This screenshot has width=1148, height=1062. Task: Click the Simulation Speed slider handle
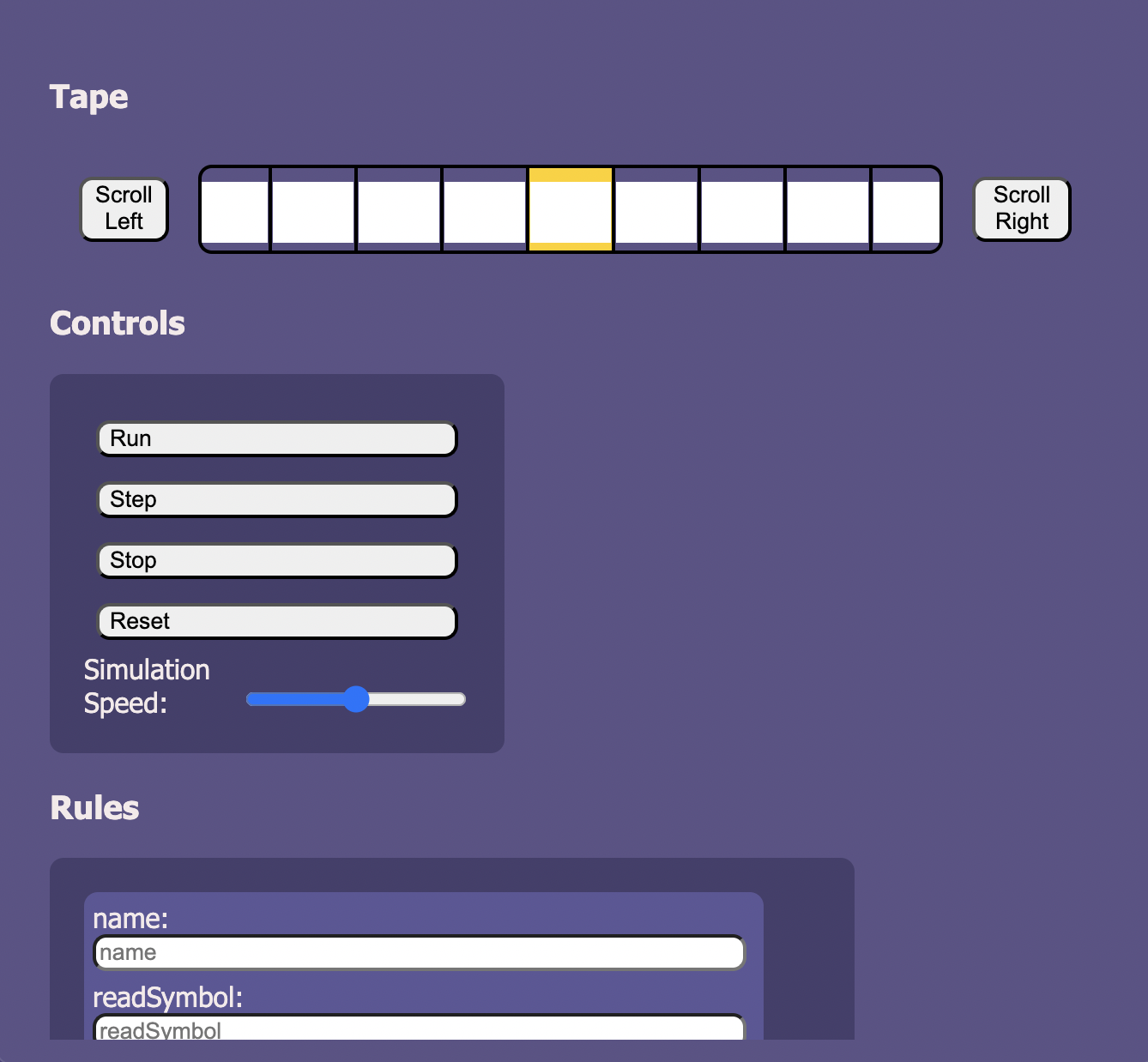point(356,699)
